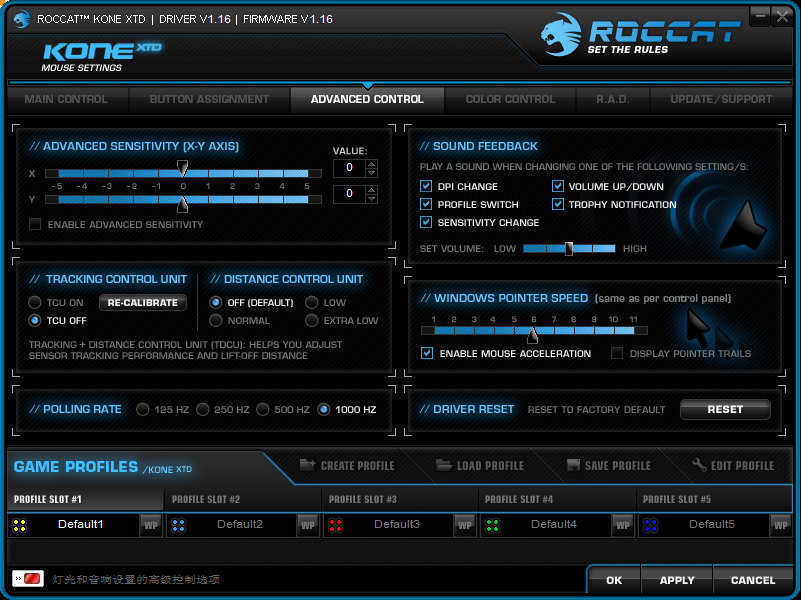801x600 pixels.
Task: Uncheck DPI Change sound feedback
Action: 426,186
